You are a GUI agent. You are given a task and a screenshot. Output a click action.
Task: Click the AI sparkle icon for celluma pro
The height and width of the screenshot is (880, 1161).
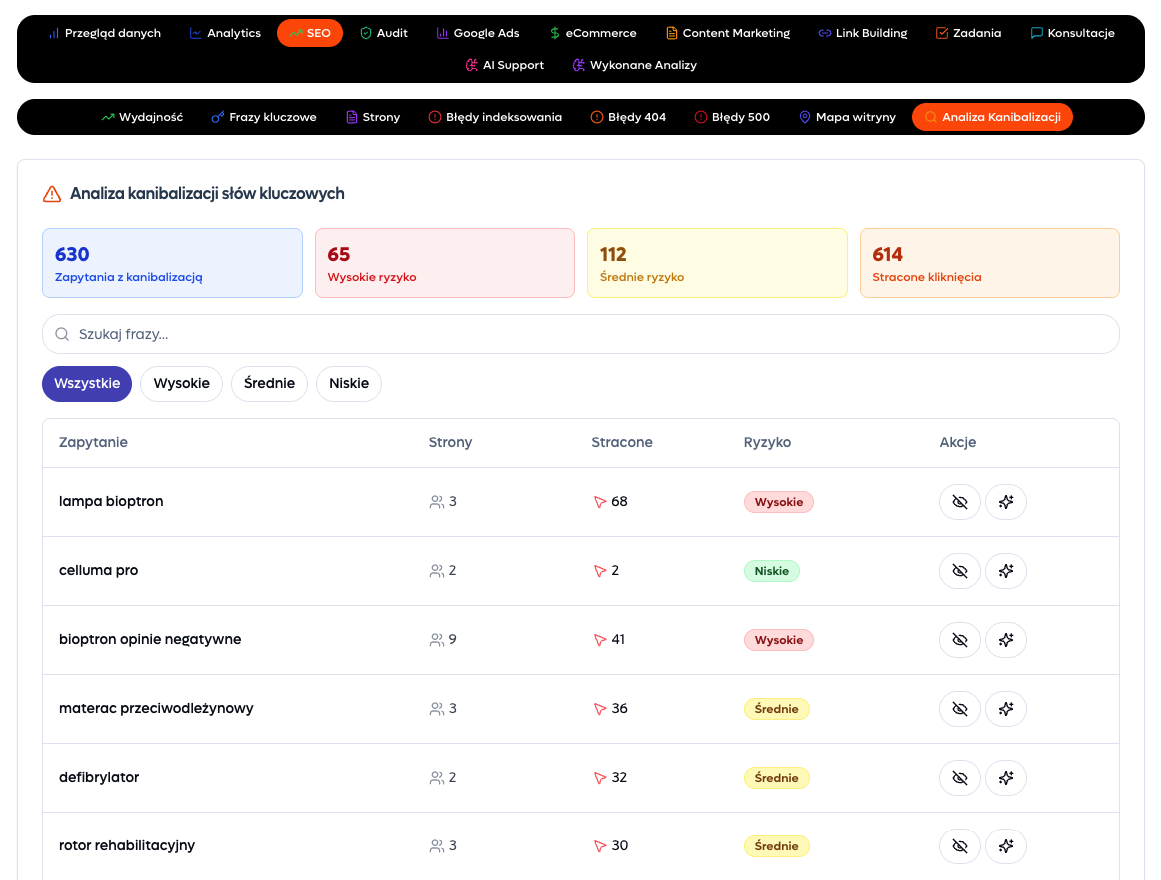tap(1006, 571)
